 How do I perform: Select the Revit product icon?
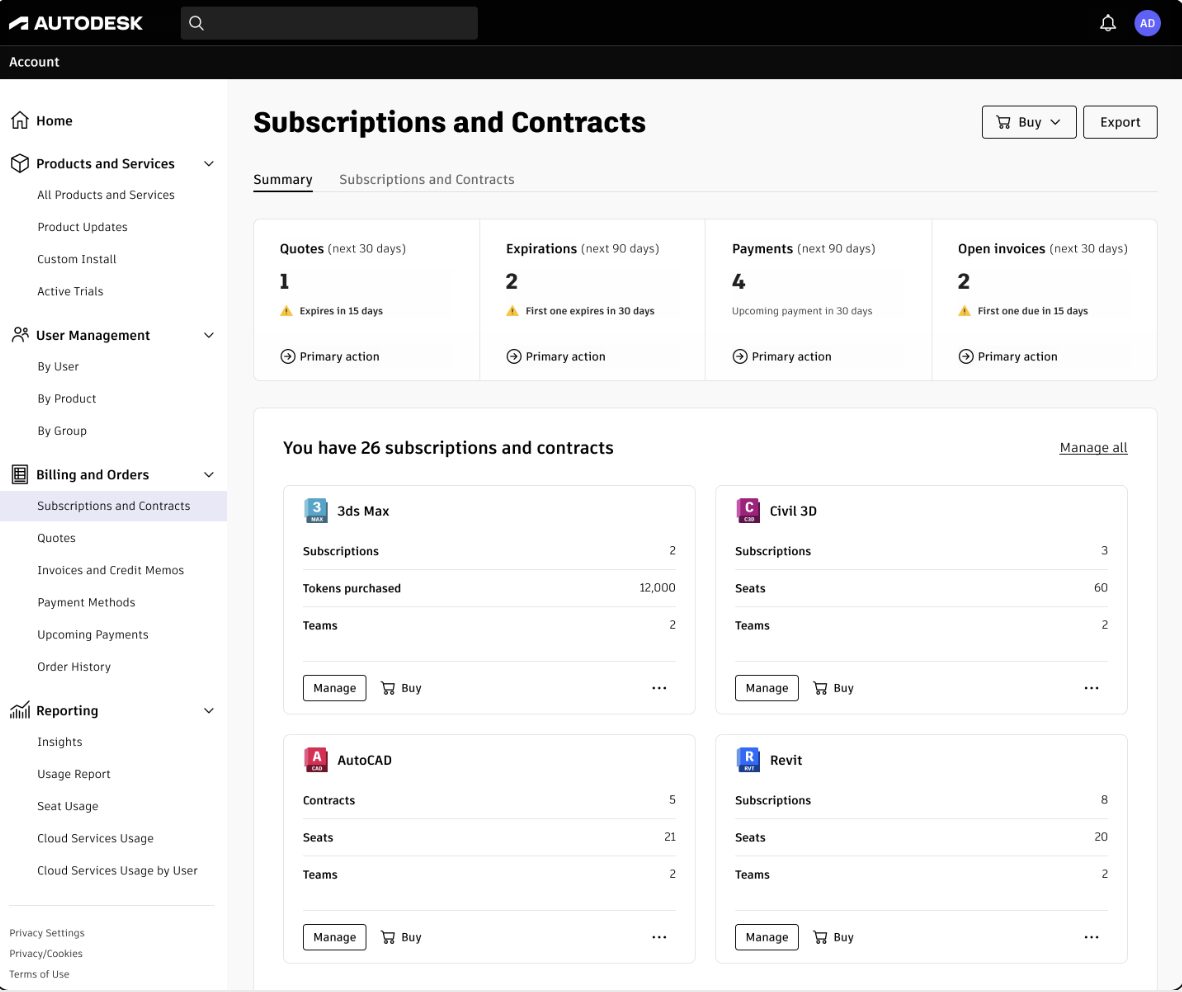click(749, 759)
